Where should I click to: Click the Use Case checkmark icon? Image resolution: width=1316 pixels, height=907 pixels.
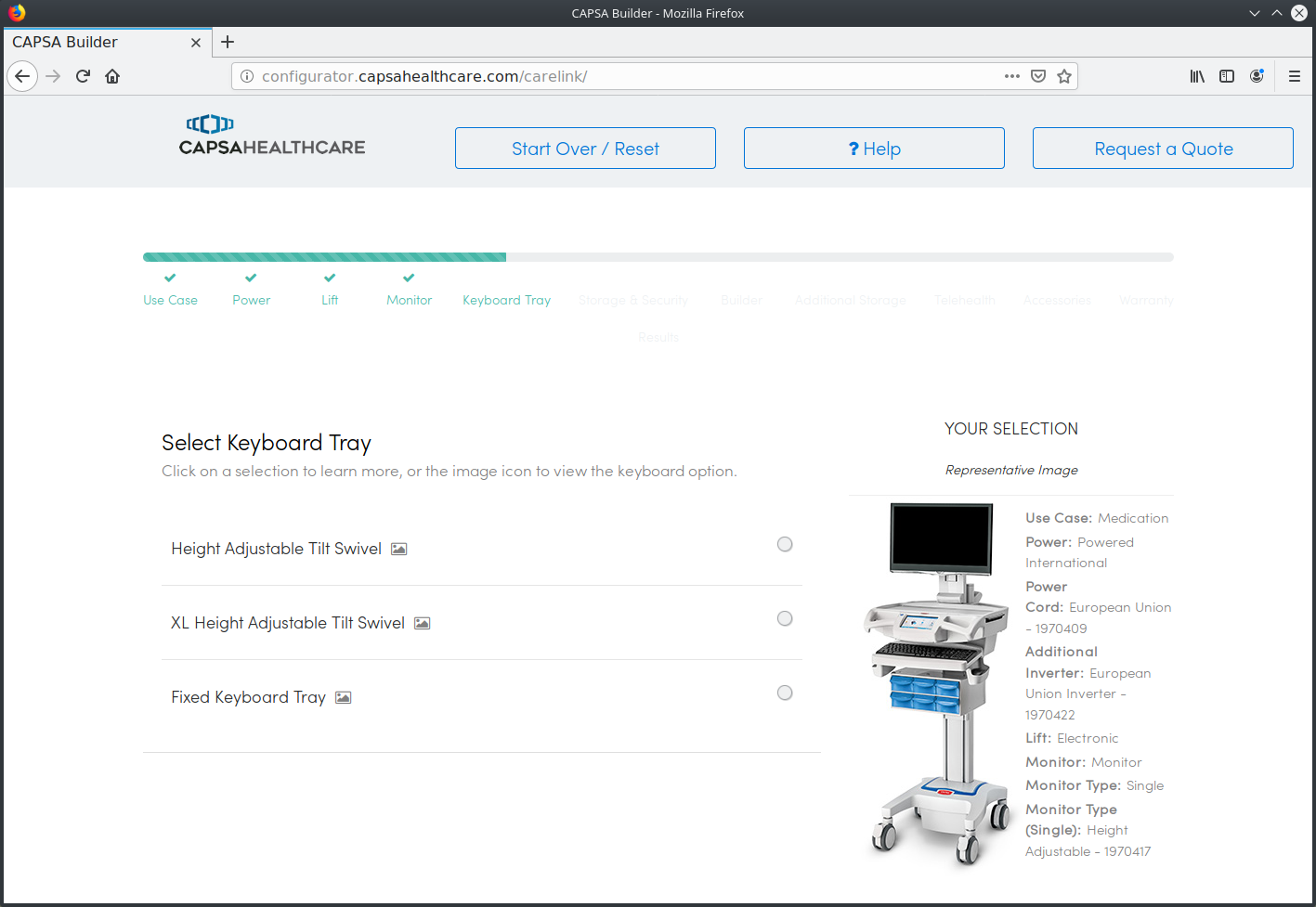pos(169,277)
